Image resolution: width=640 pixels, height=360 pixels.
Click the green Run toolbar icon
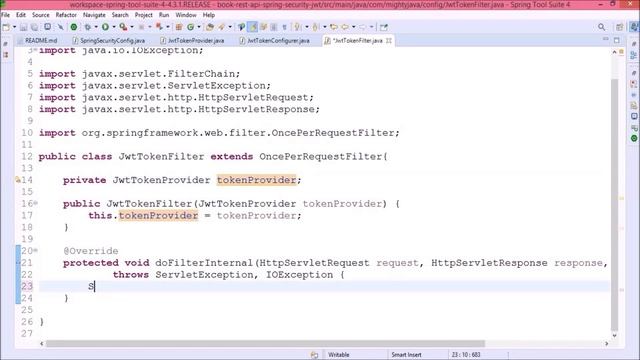[105, 27]
